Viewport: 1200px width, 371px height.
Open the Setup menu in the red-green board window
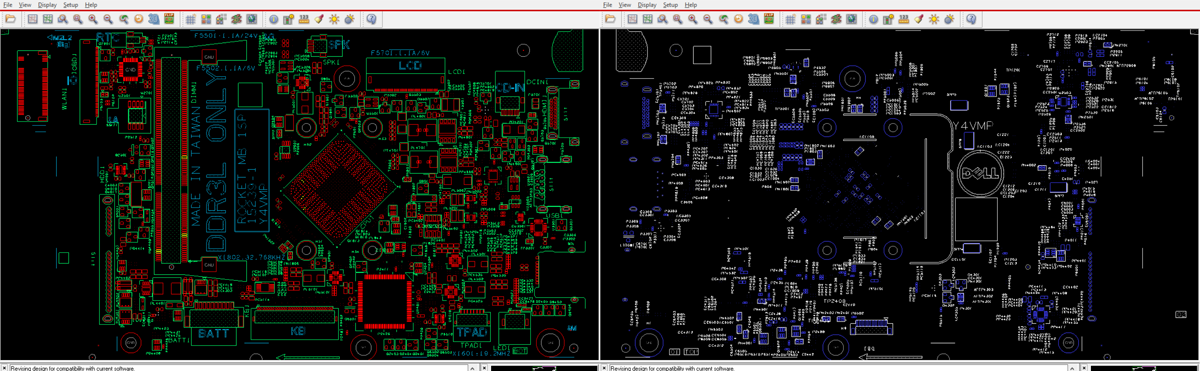point(70,5)
